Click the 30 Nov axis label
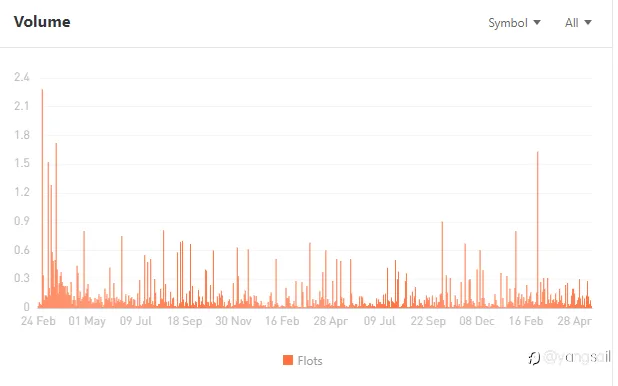This screenshot has width=618, height=386. coord(233,321)
